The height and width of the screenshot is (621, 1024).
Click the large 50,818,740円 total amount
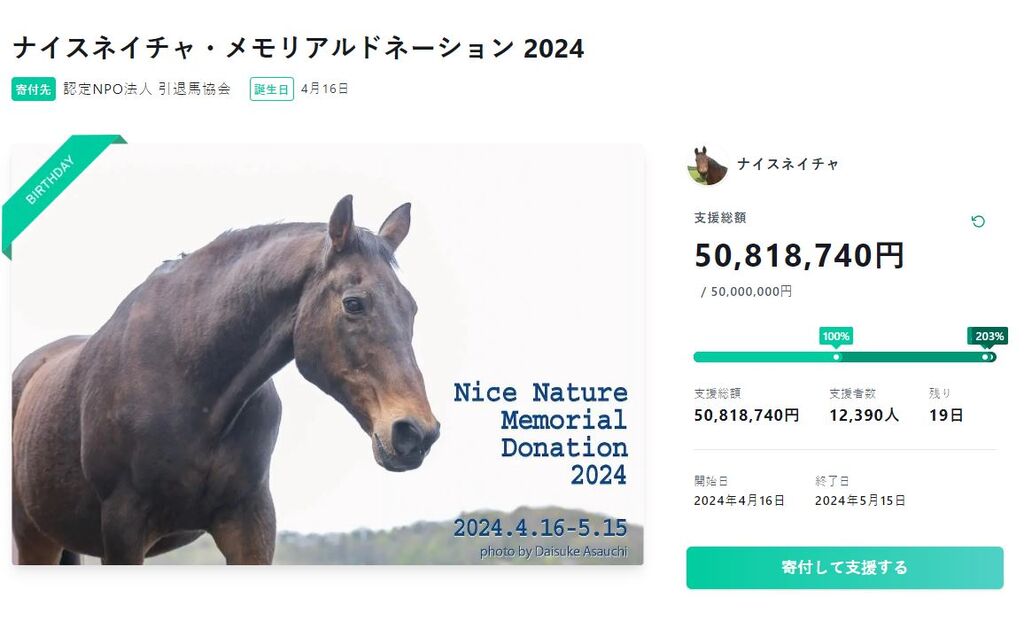pyautogui.click(x=799, y=256)
